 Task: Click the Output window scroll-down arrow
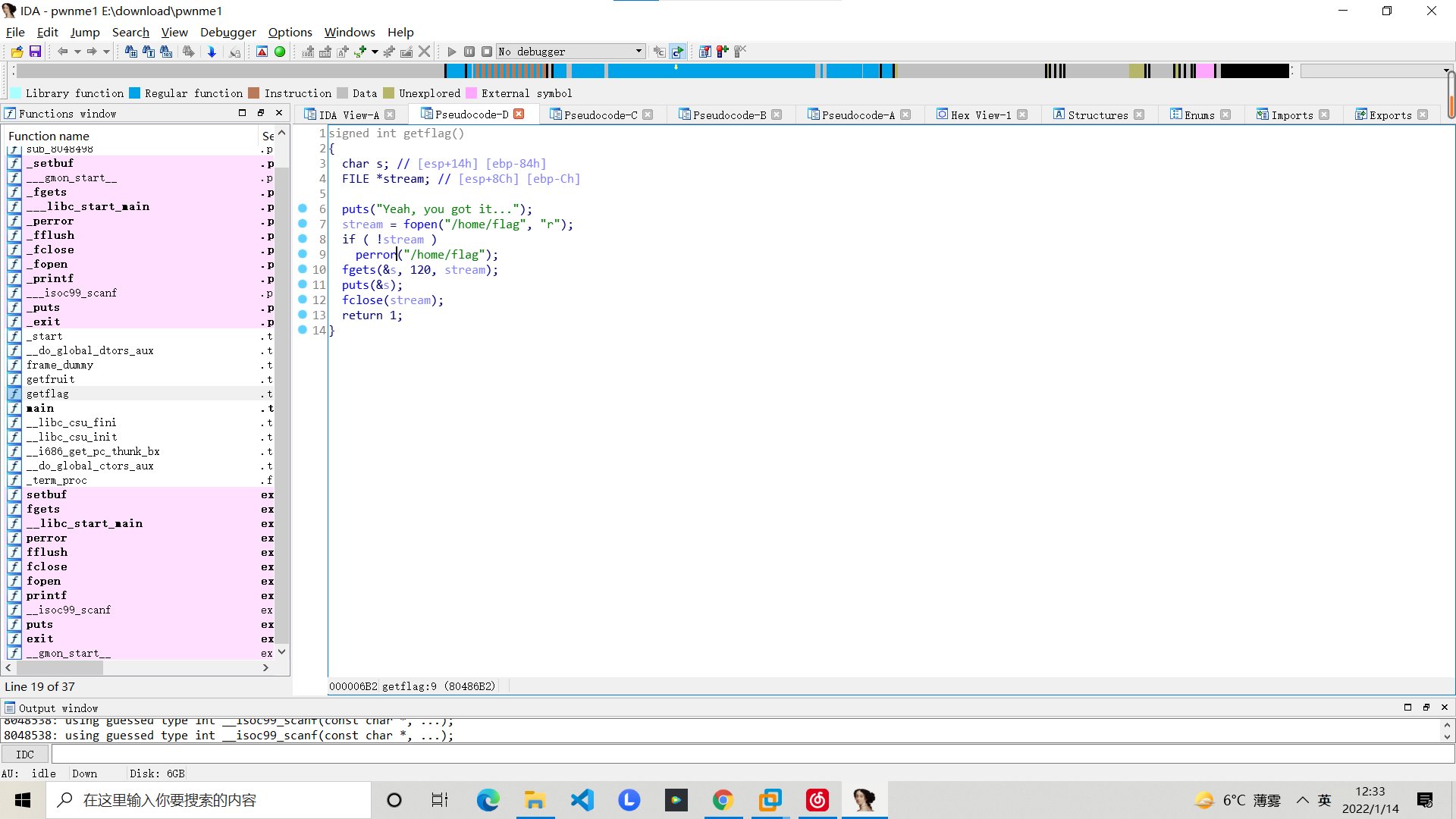tap(1447, 736)
